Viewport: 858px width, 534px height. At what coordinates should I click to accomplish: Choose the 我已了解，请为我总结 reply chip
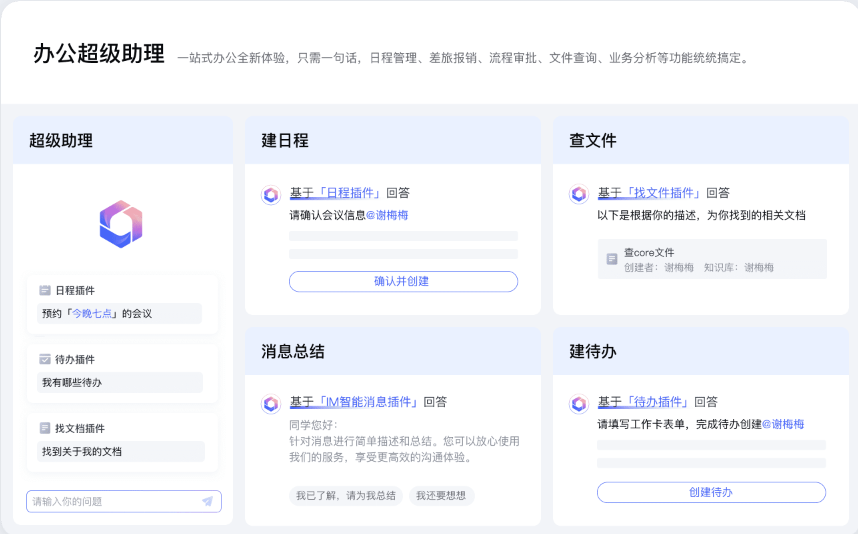pyautogui.click(x=346, y=495)
